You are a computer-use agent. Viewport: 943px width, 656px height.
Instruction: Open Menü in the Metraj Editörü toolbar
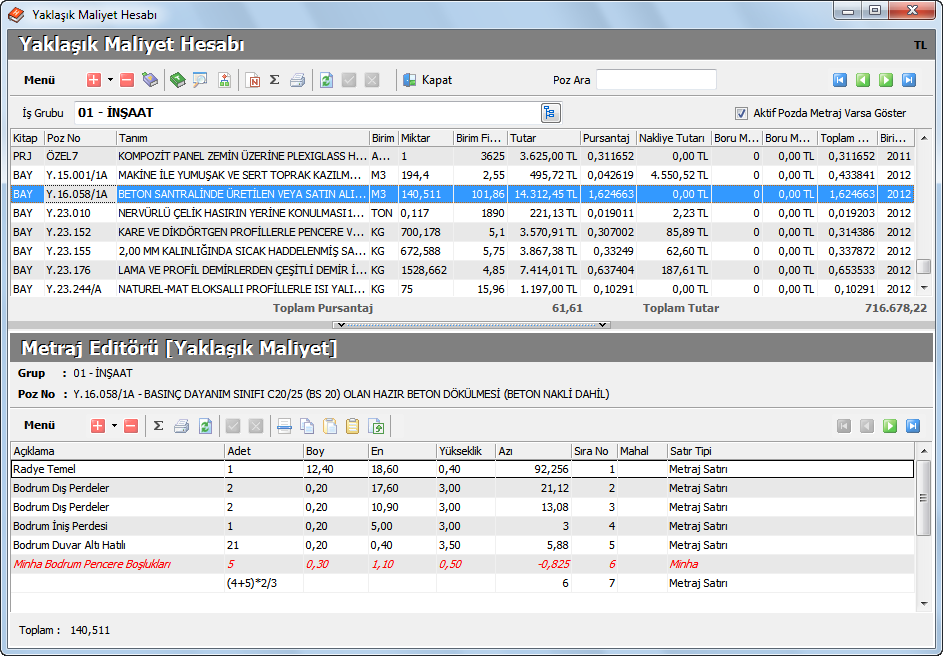(x=40, y=426)
